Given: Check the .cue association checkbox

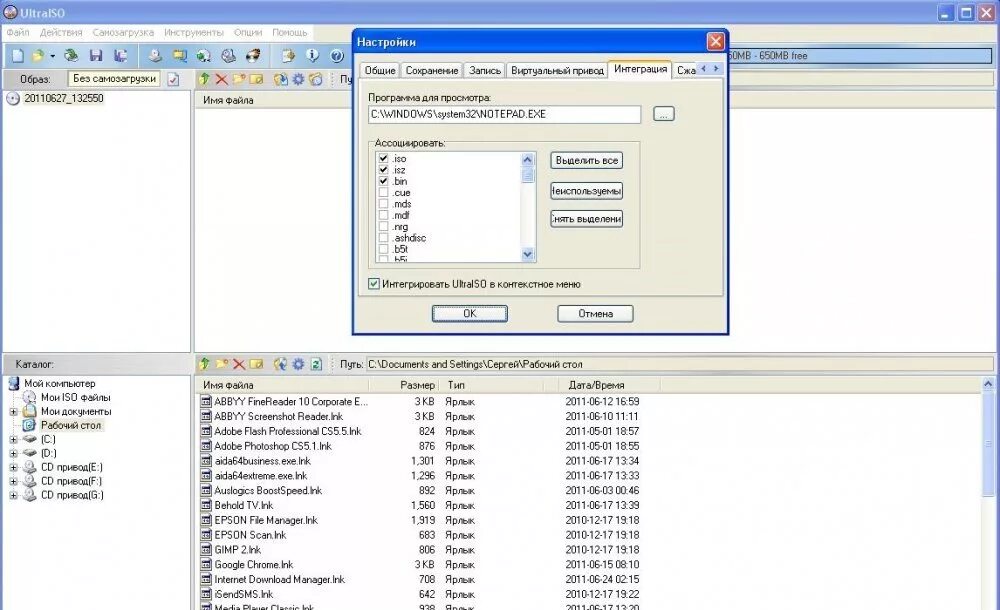Looking at the screenshot, I should pyautogui.click(x=383, y=193).
